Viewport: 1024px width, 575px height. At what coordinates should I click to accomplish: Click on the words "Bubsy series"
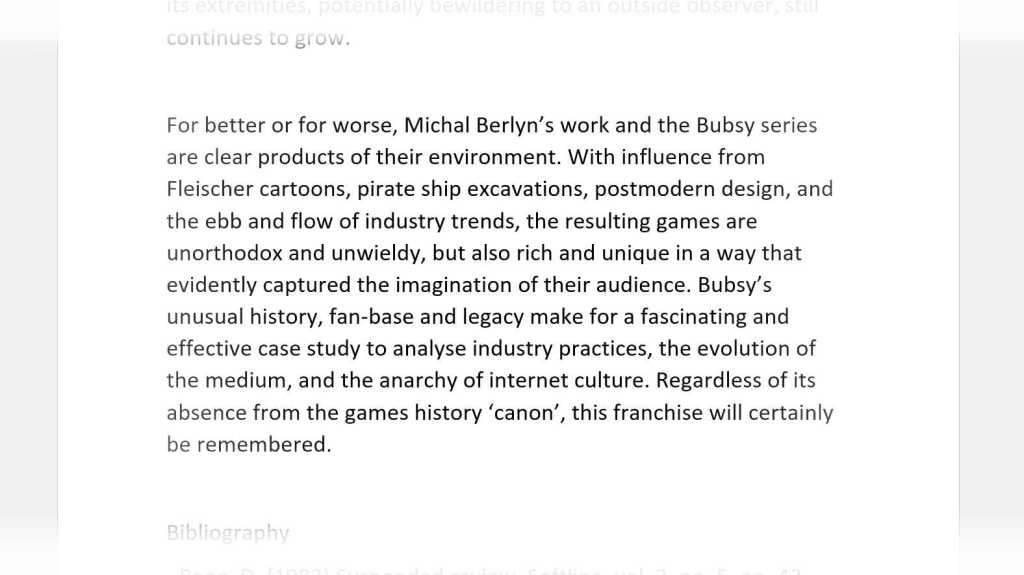point(756,125)
